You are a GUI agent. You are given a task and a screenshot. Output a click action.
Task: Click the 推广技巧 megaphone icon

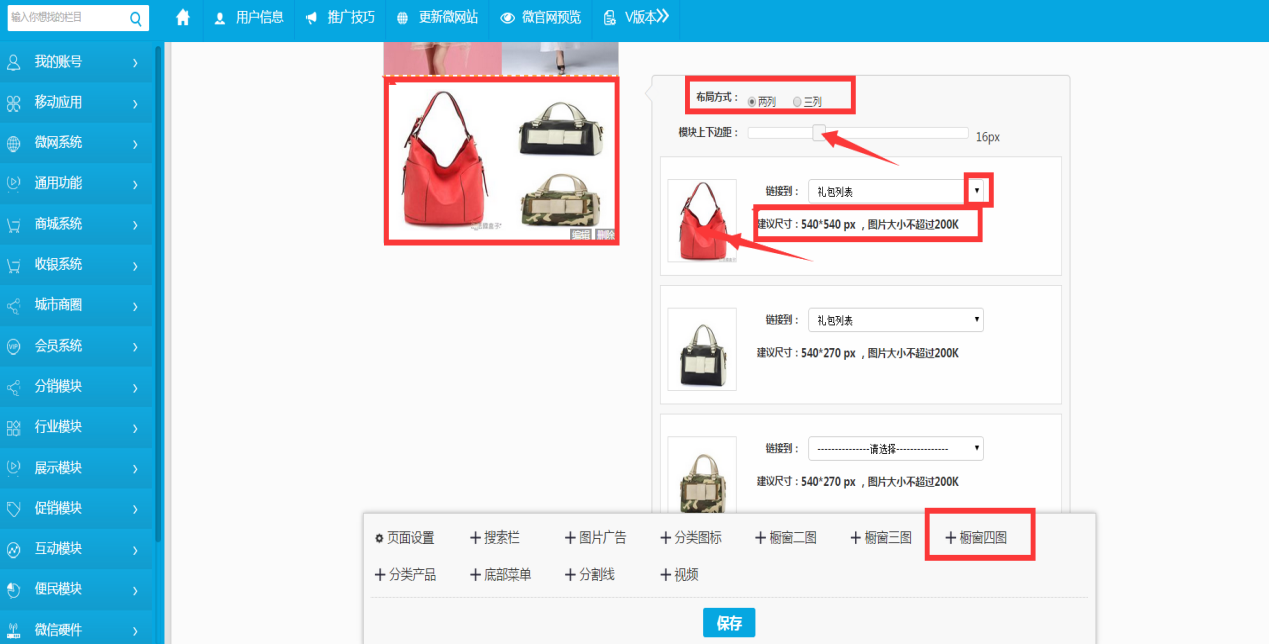click(x=312, y=18)
